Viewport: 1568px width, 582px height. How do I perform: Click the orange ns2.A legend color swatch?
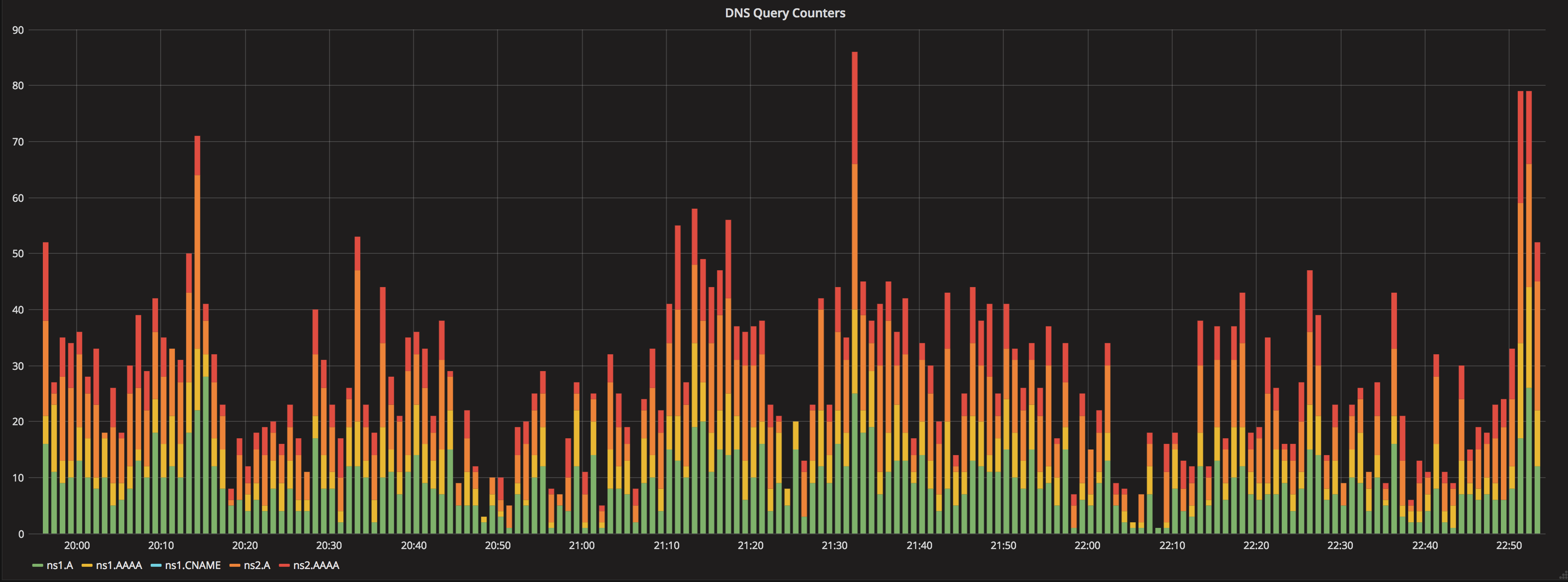pos(235,566)
